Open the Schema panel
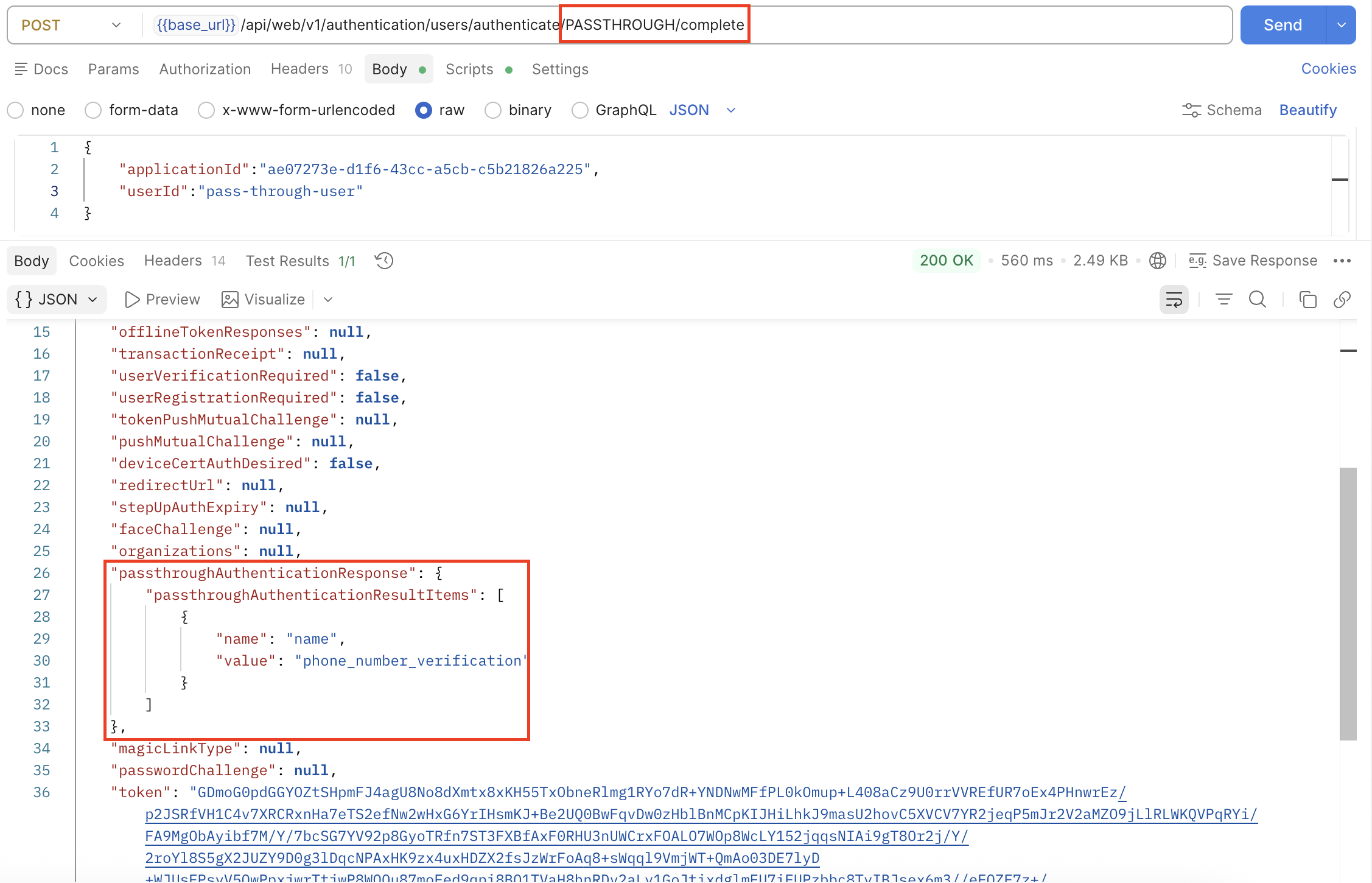This screenshot has width=1372, height=883. (x=1222, y=110)
